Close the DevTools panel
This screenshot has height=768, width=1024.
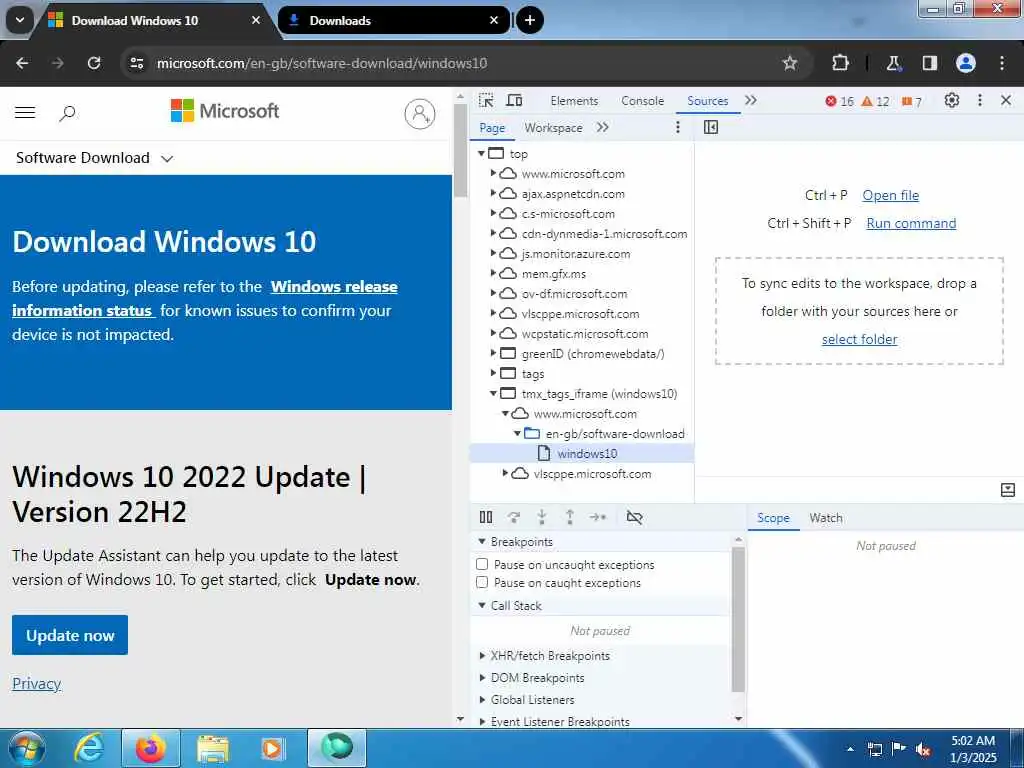1006,101
